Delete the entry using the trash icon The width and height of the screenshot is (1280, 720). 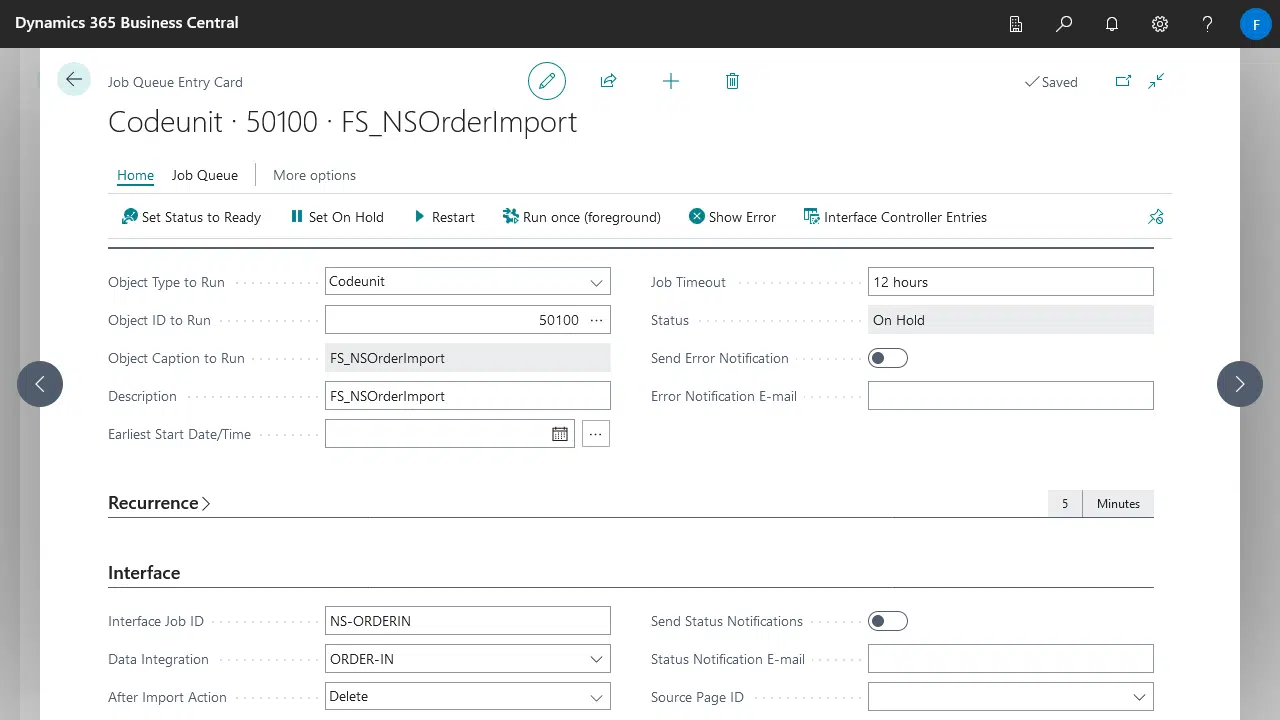[732, 80]
